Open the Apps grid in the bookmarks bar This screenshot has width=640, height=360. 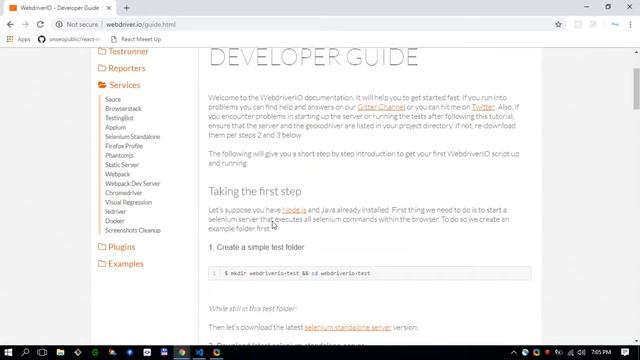pyautogui.click(x=18, y=39)
